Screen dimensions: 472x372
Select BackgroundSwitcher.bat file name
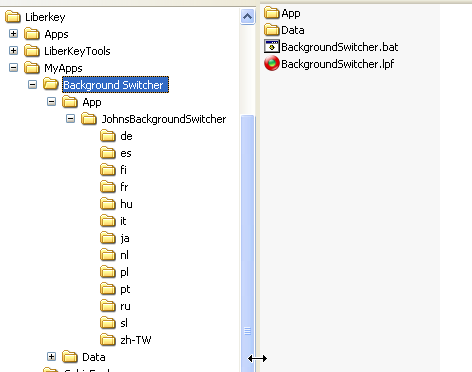(x=340, y=47)
